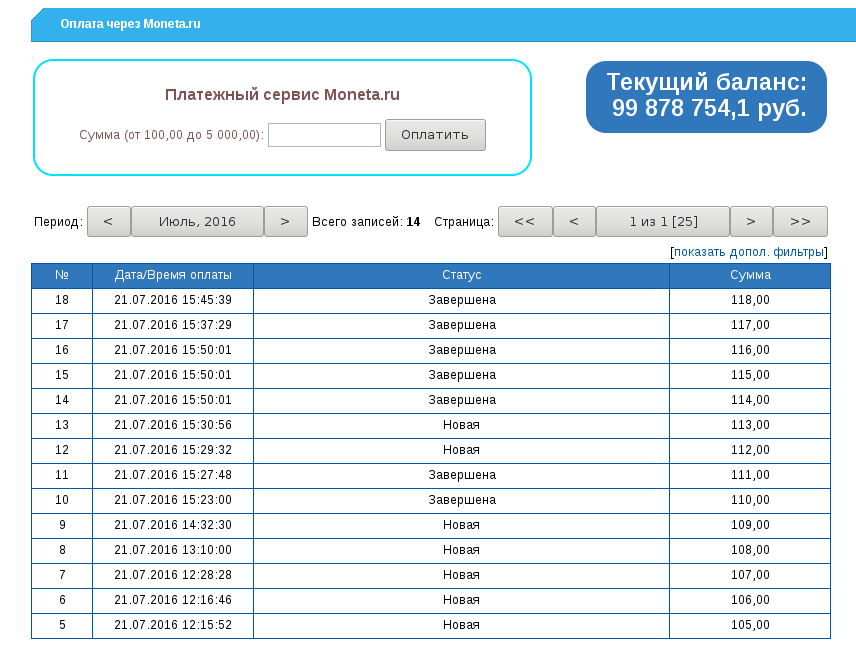Jump to last page of records
This screenshot has width=856, height=657.
pyautogui.click(x=800, y=222)
